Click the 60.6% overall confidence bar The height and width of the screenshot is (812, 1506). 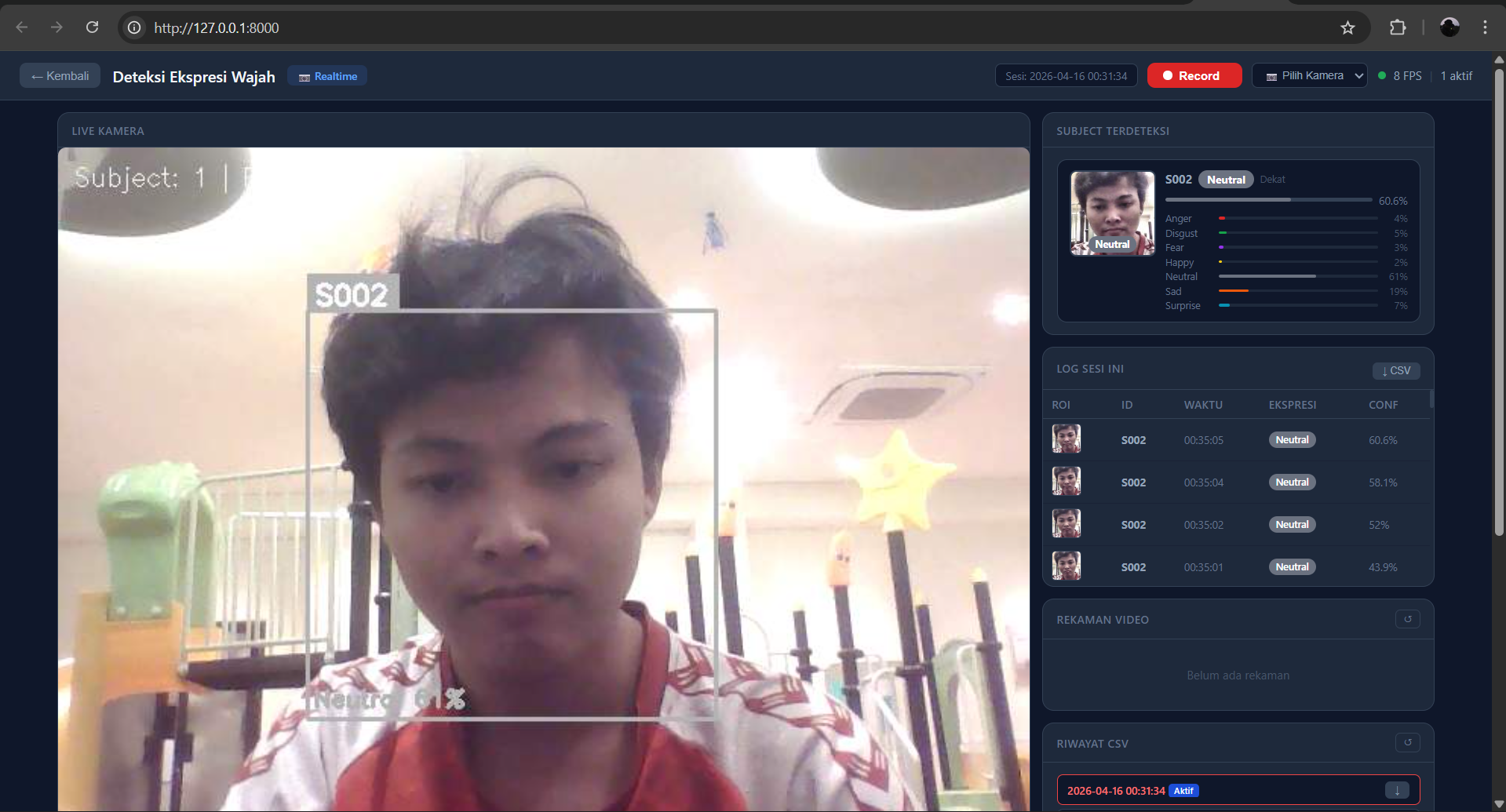pos(1268,200)
